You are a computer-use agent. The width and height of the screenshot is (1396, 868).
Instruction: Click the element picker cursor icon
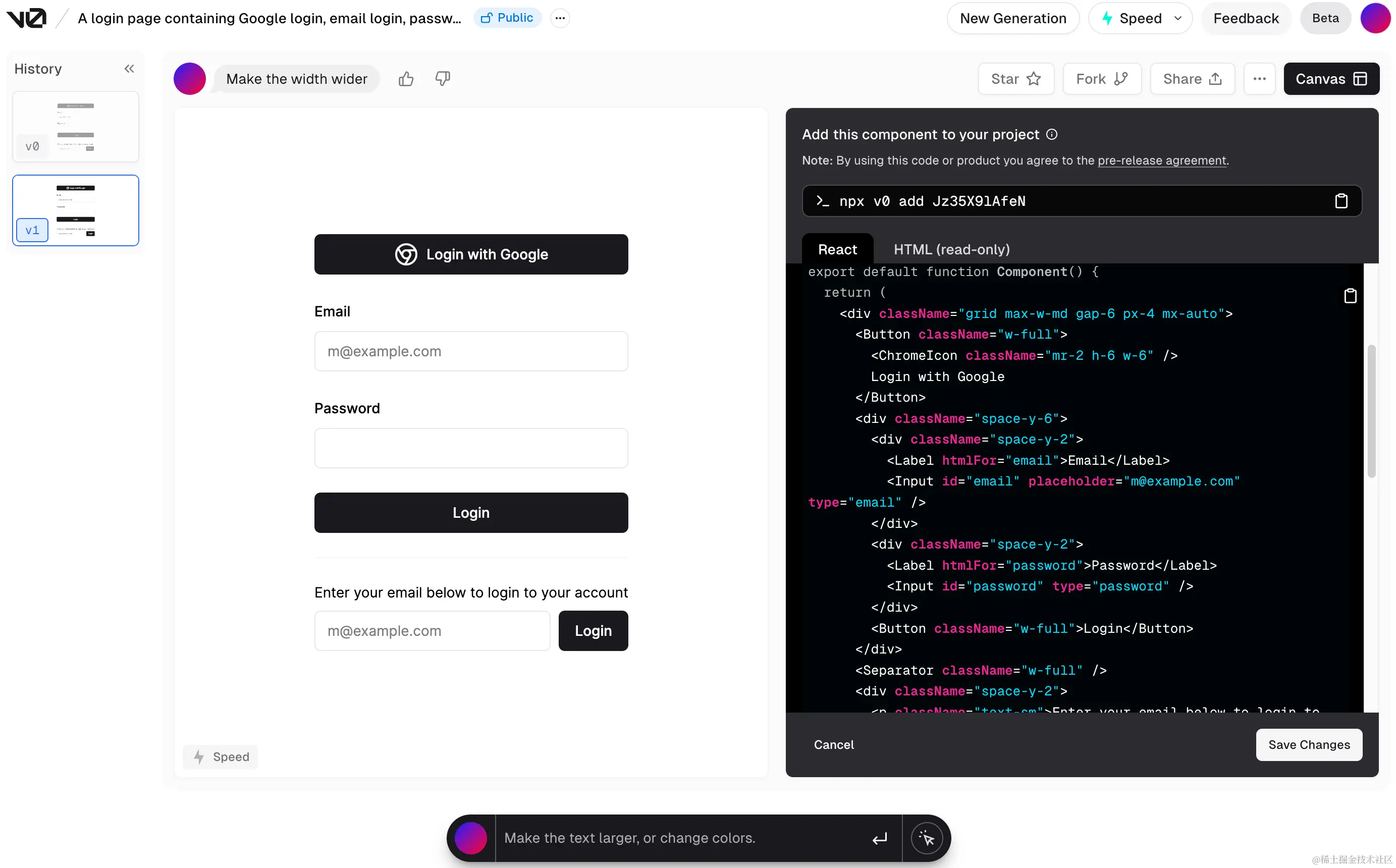click(x=927, y=838)
